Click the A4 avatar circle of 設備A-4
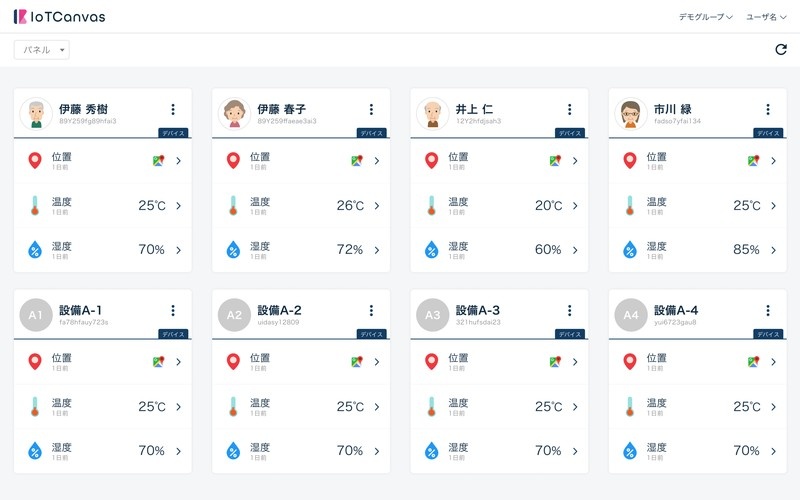This screenshot has height=500, width=800. click(630, 315)
